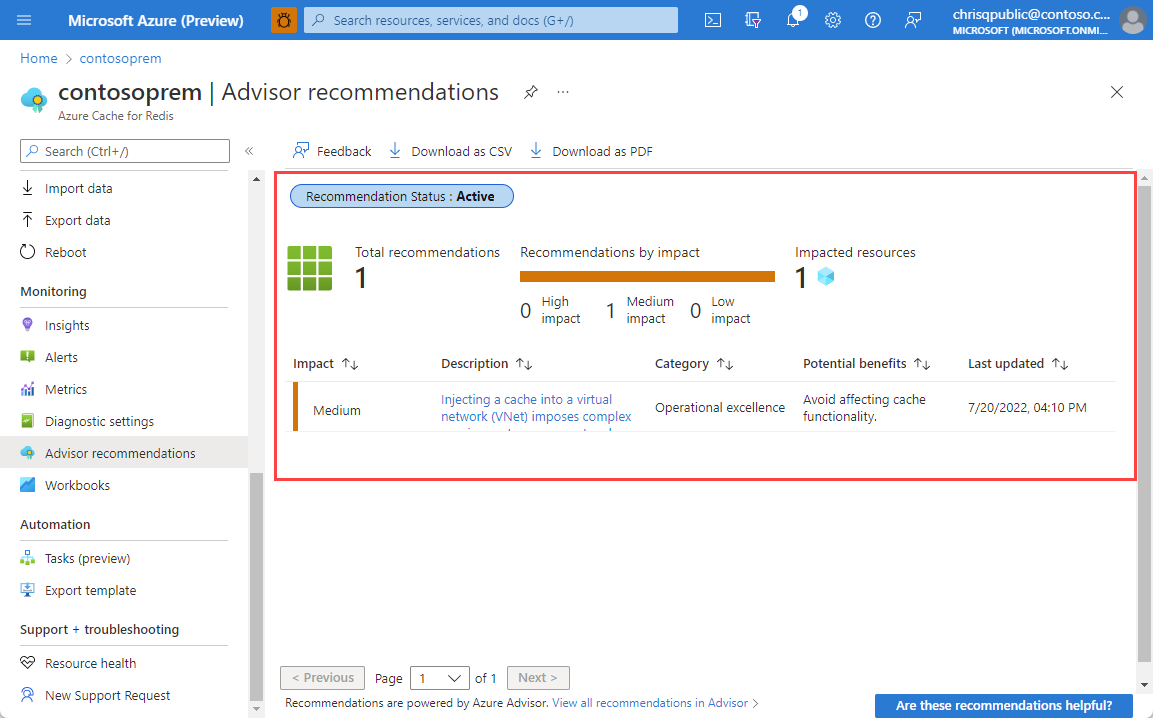Click the Search Ctrl+/ resource menu field

click(124, 151)
